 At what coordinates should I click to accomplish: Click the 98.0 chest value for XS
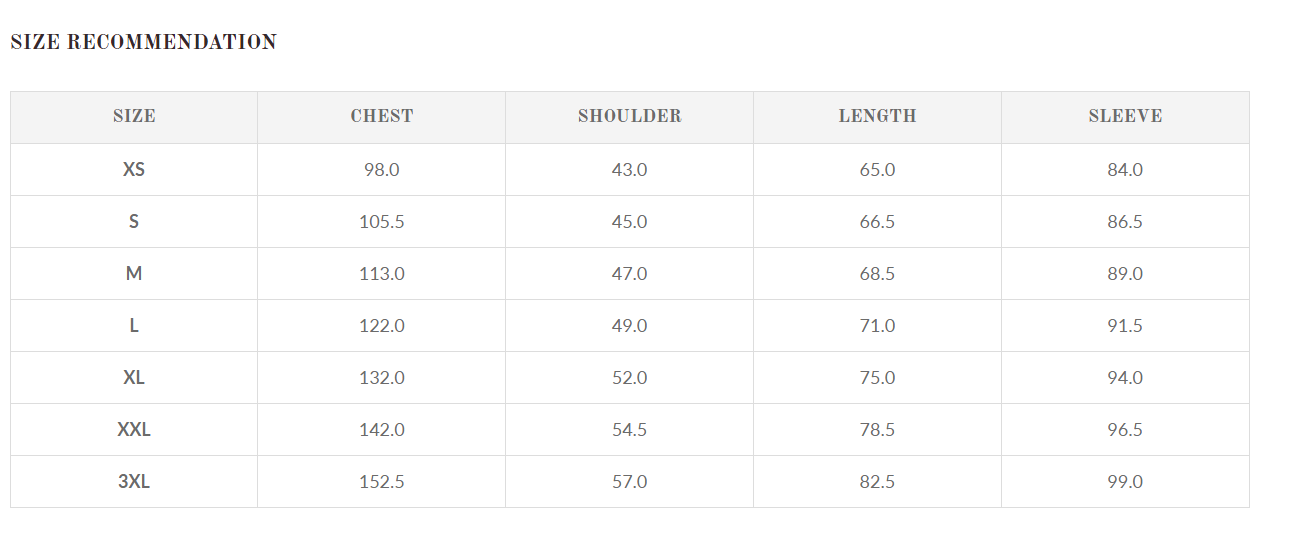click(x=382, y=170)
